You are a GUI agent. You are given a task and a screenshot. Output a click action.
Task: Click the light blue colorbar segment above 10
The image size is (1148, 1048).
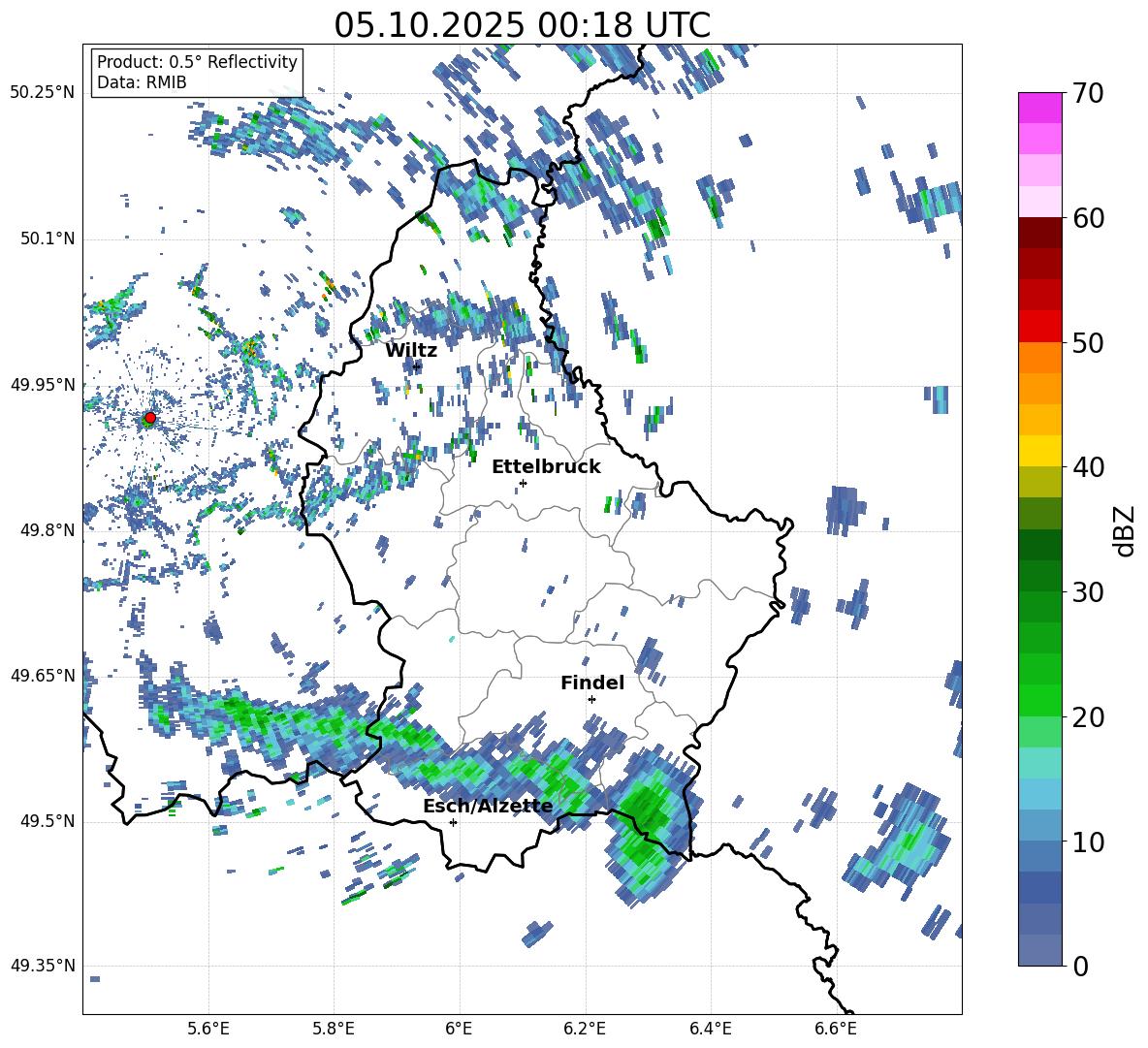point(1039,825)
